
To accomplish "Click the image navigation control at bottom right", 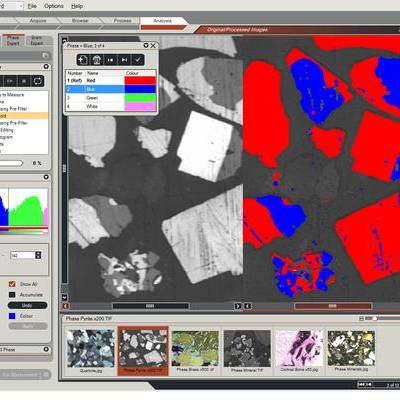I will pos(365,385).
